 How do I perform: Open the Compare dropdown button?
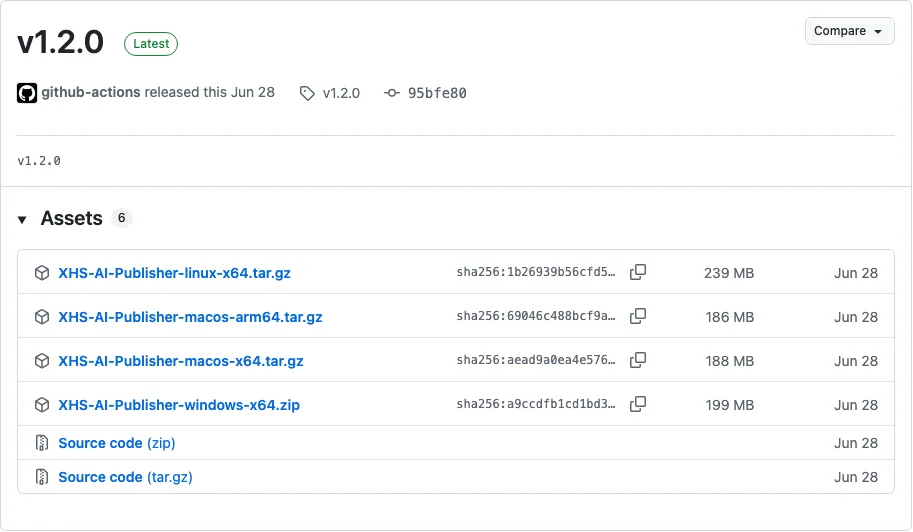(850, 31)
